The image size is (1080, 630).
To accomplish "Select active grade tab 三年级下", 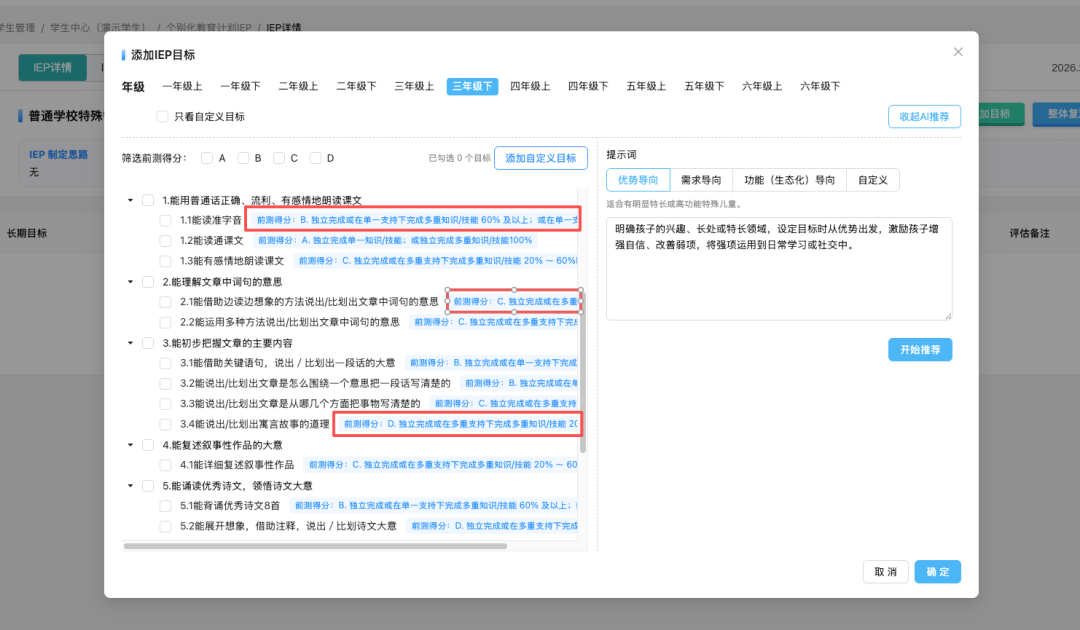I will [x=472, y=86].
